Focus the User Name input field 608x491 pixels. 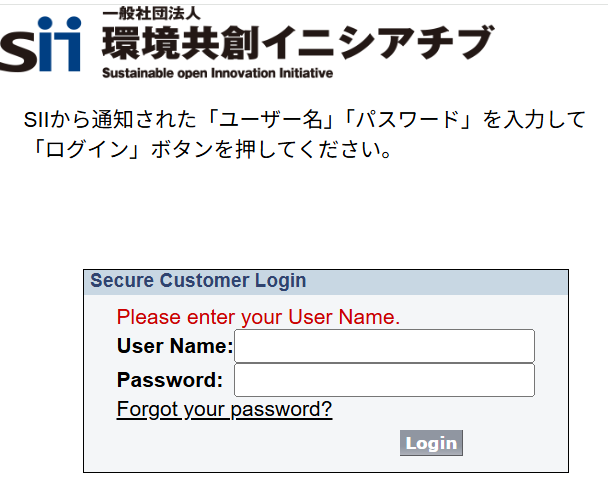click(x=384, y=346)
